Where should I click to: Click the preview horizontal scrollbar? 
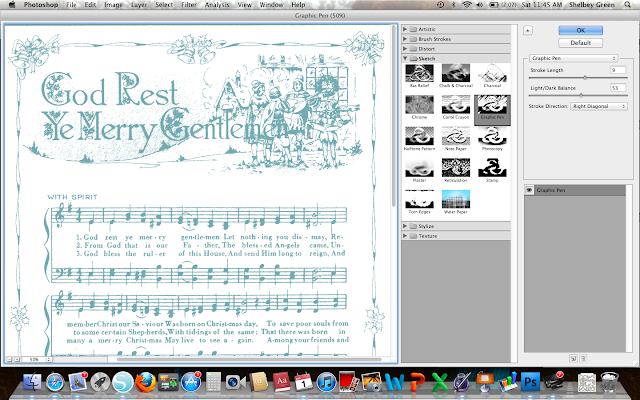pos(249,360)
